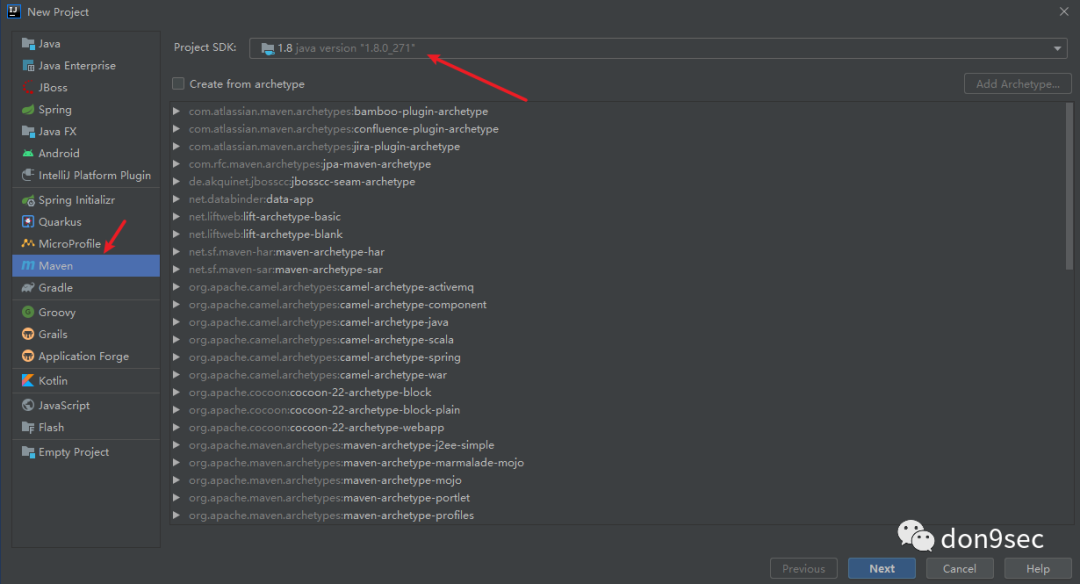1080x584 pixels.
Task: Click the Spring leaf icon
Action: coord(28,110)
